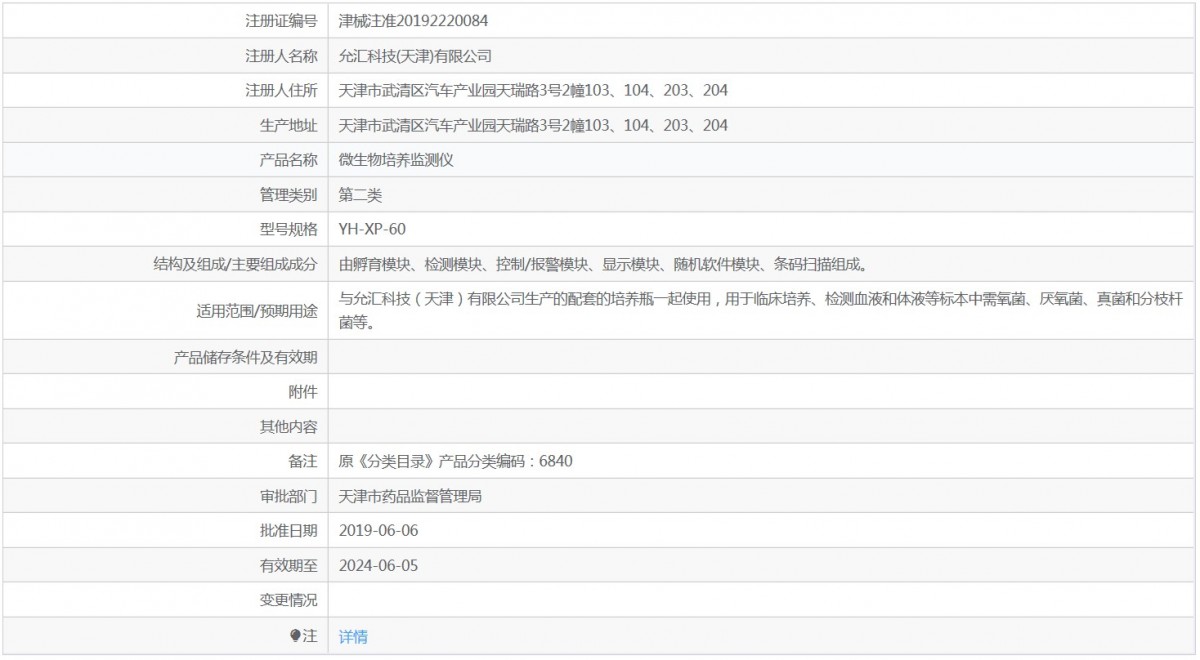Select registrant name 允汇科技(天津)有限公司
The height and width of the screenshot is (660, 1200).
tap(415, 56)
